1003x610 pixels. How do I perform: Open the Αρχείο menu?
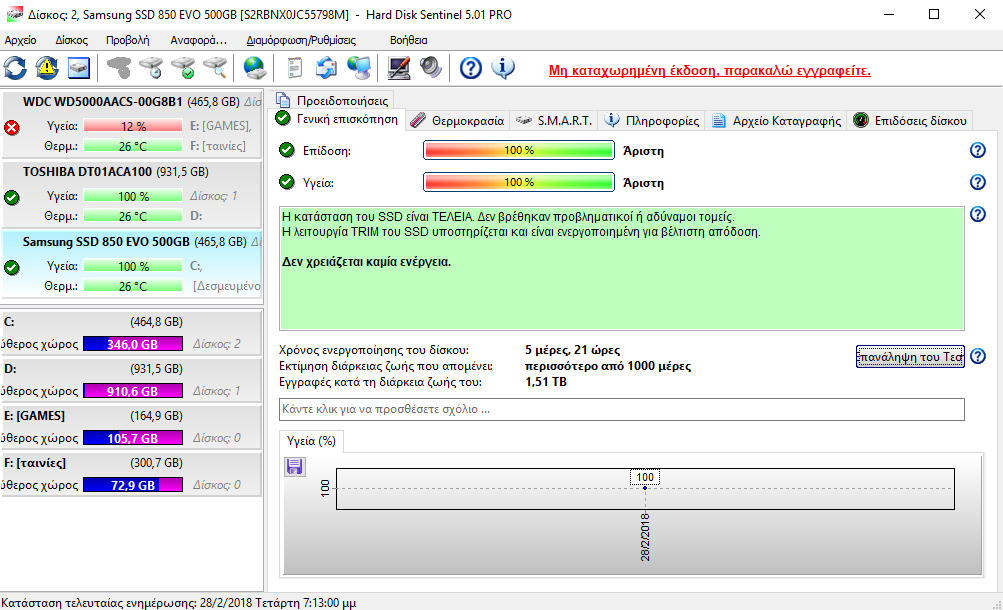(x=20, y=40)
